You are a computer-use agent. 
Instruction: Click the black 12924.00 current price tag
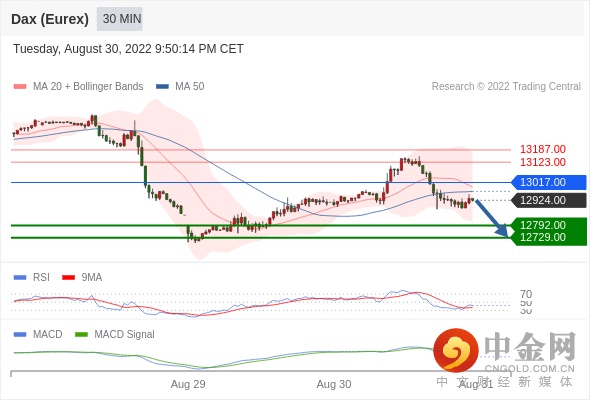tap(549, 200)
